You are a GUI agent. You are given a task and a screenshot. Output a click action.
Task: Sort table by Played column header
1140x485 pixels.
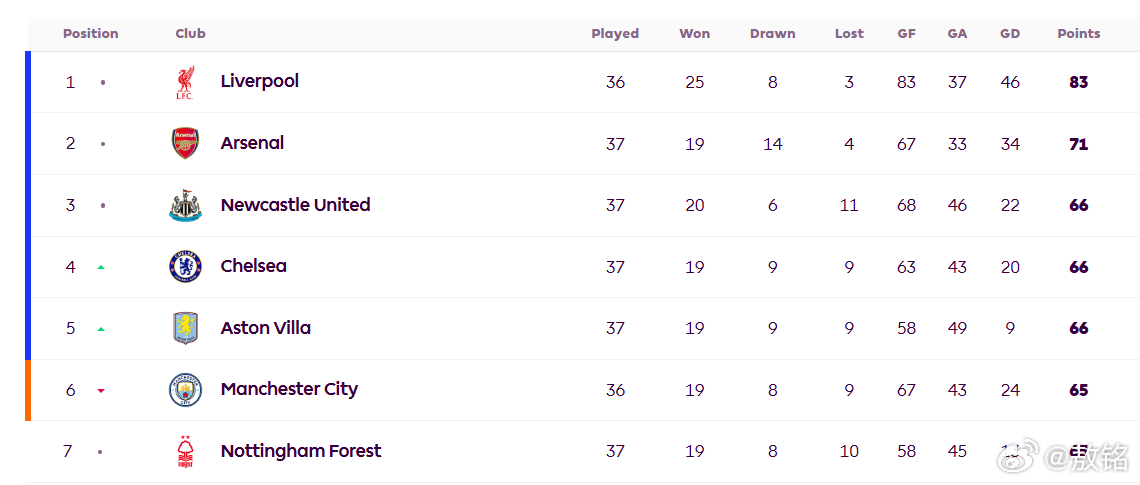pyautogui.click(x=614, y=33)
